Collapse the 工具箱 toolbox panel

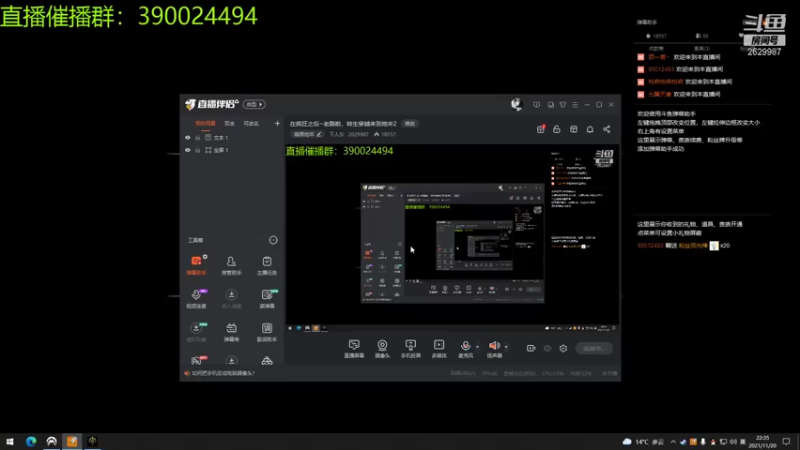[x=273, y=240]
